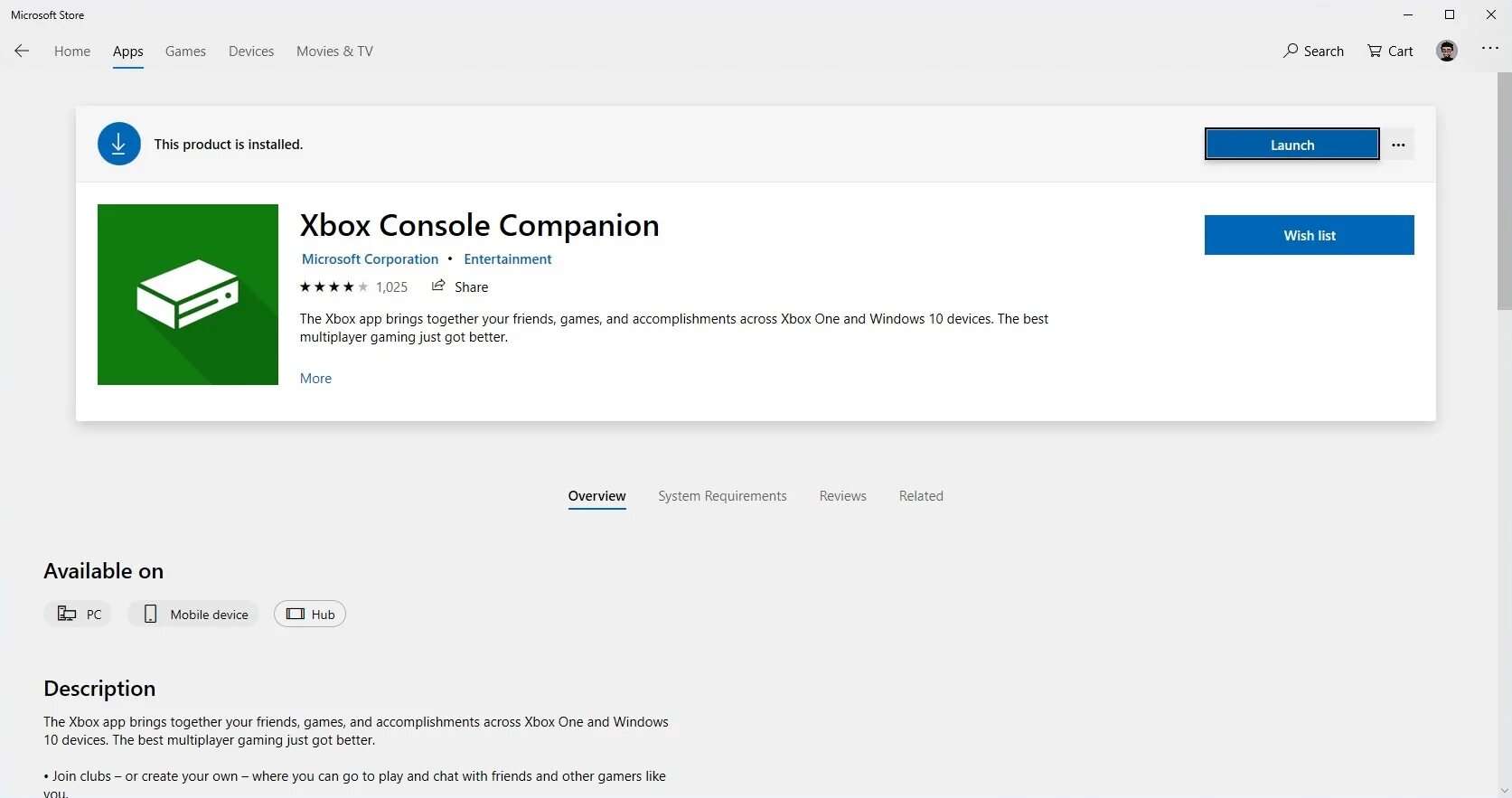The image size is (1512, 798).
Task: Click the Hub availability chip
Action: point(310,614)
